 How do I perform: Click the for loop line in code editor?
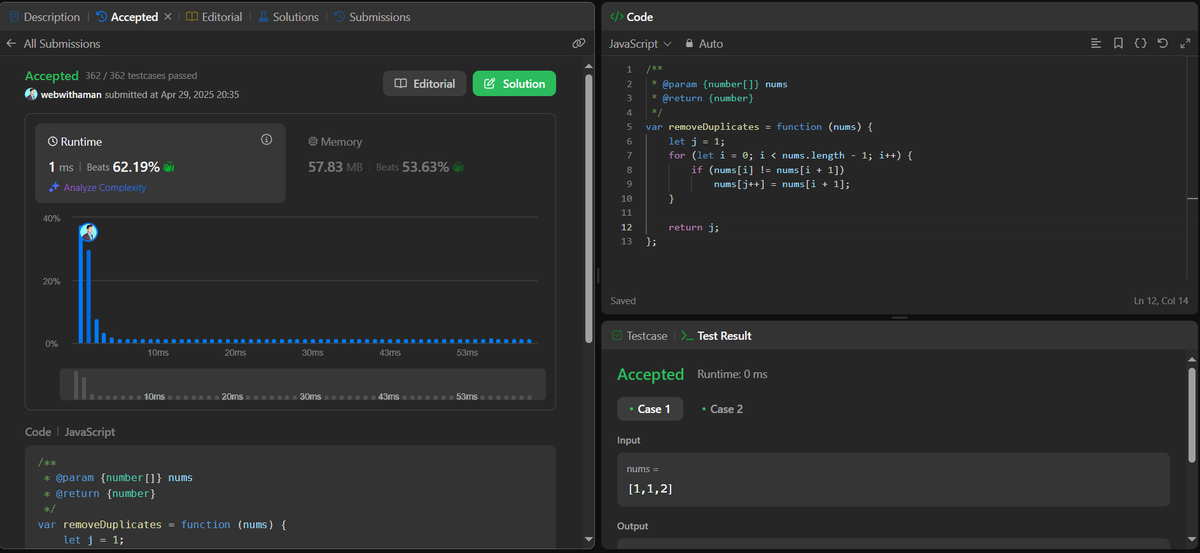pyautogui.click(x=792, y=155)
